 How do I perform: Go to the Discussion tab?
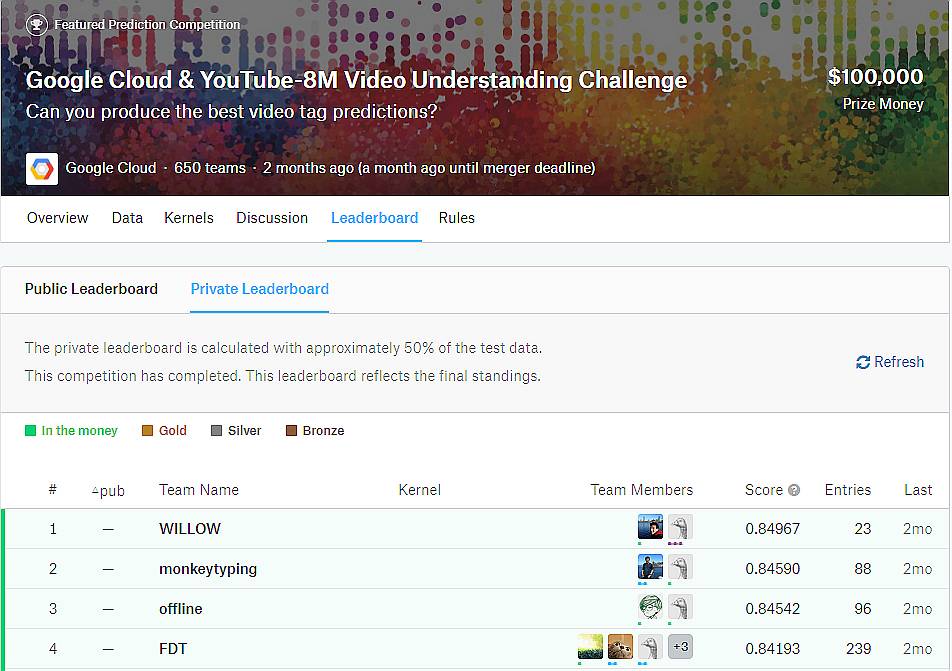pos(272,218)
